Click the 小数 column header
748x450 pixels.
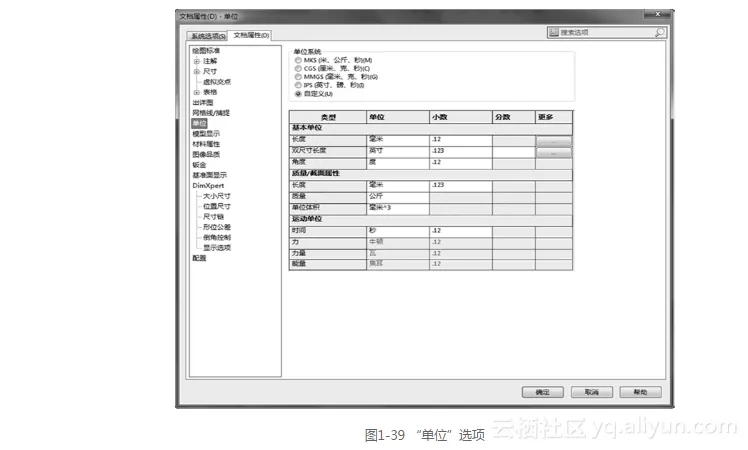click(x=461, y=117)
